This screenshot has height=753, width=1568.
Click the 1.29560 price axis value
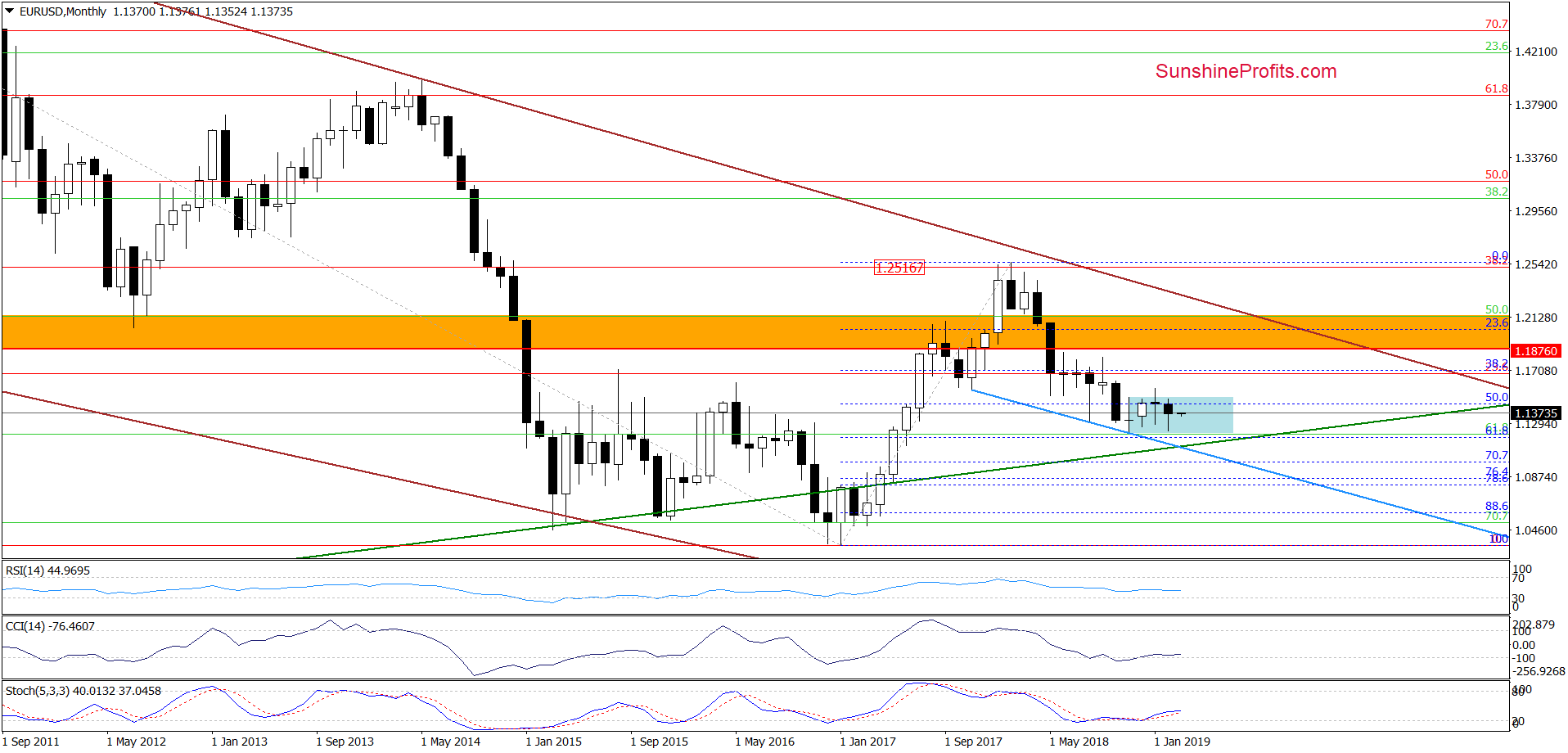coord(1536,211)
